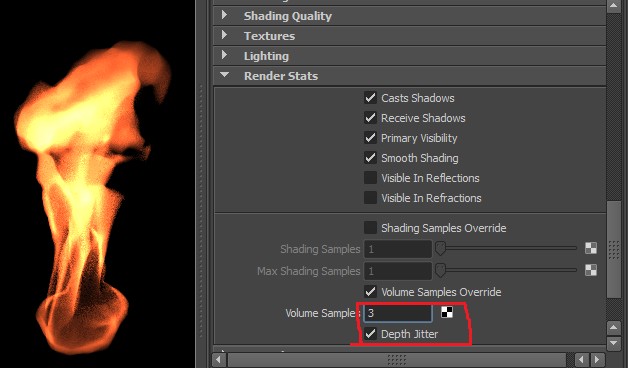Uncheck Volume Samples Override box

tap(370, 292)
